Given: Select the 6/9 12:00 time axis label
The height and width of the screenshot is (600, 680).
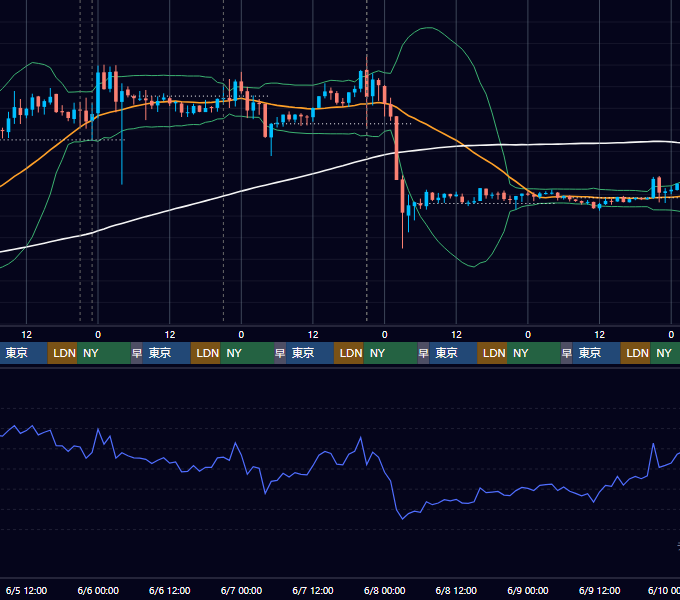Looking at the screenshot, I should coord(599,590).
